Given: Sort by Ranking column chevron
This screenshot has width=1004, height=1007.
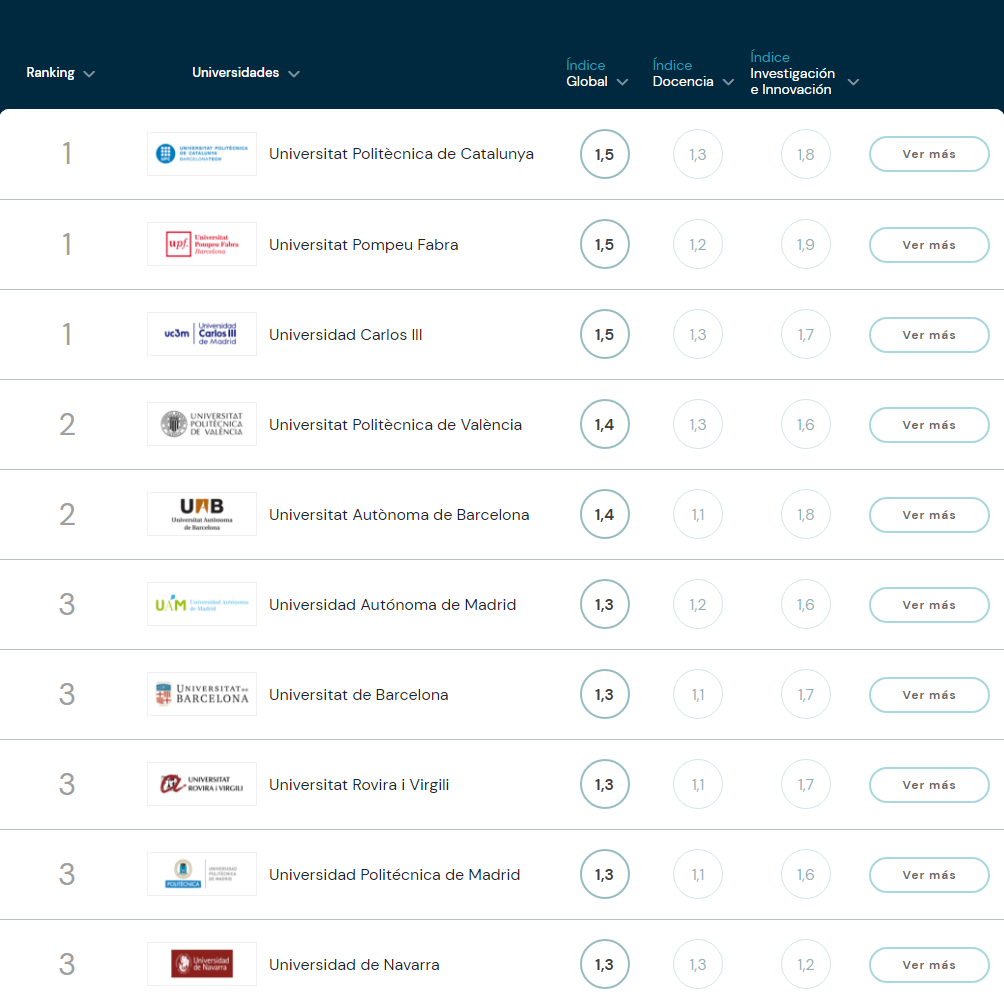Looking at the screenshot, I should (x=89, y=74).
